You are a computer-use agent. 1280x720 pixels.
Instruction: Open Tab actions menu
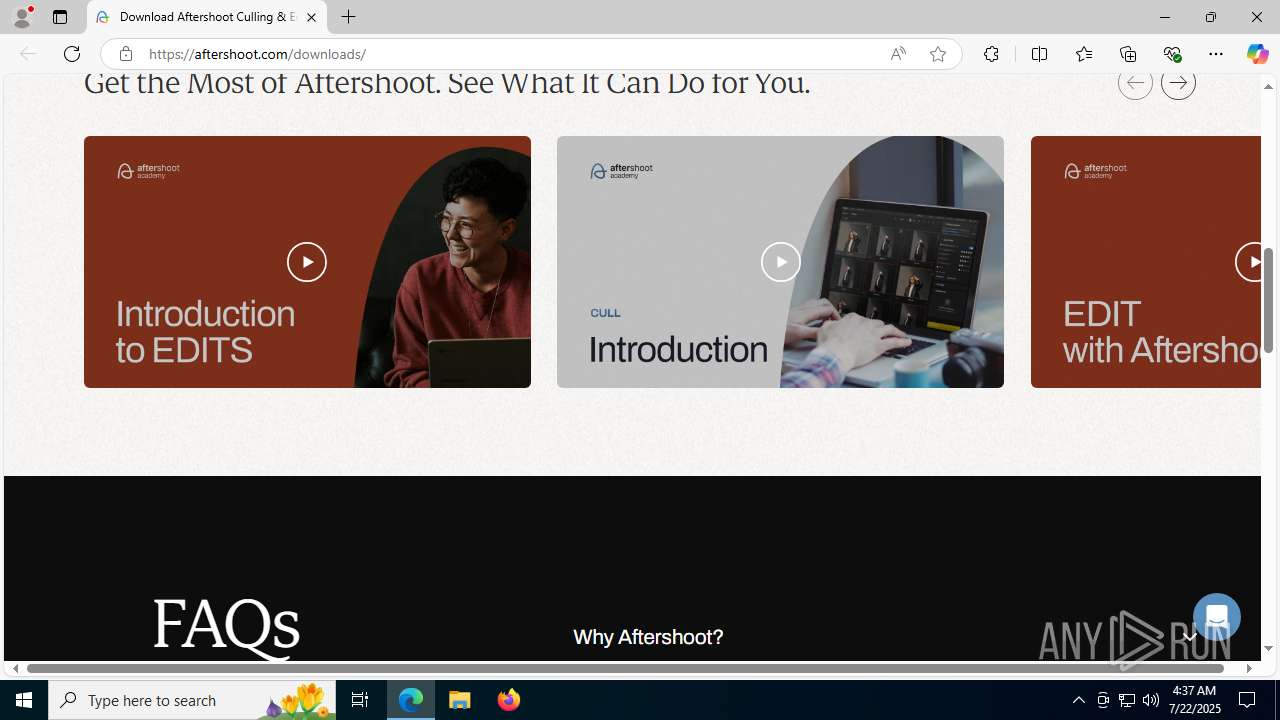tap(59, 17)
